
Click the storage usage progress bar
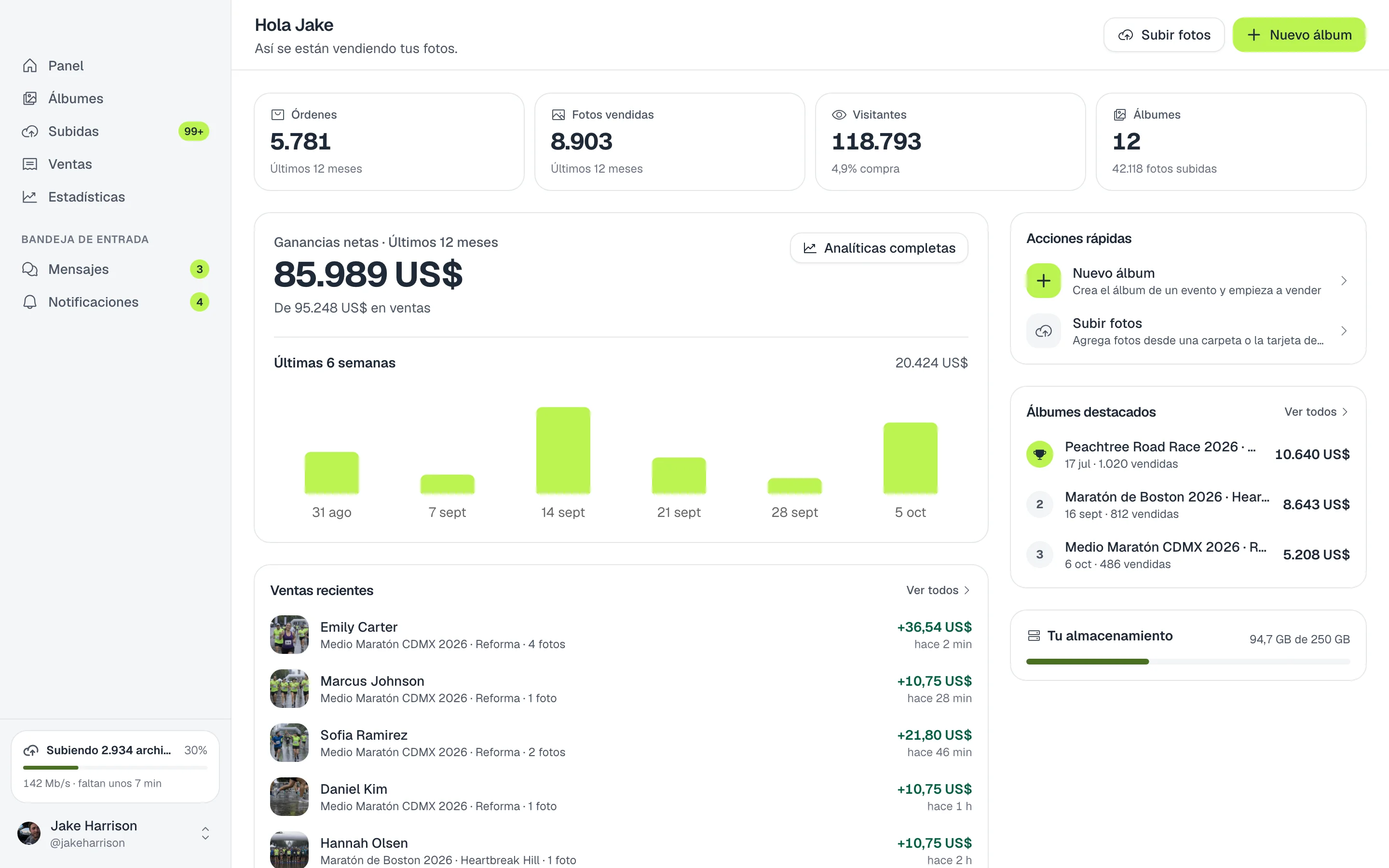point(1187,662)
